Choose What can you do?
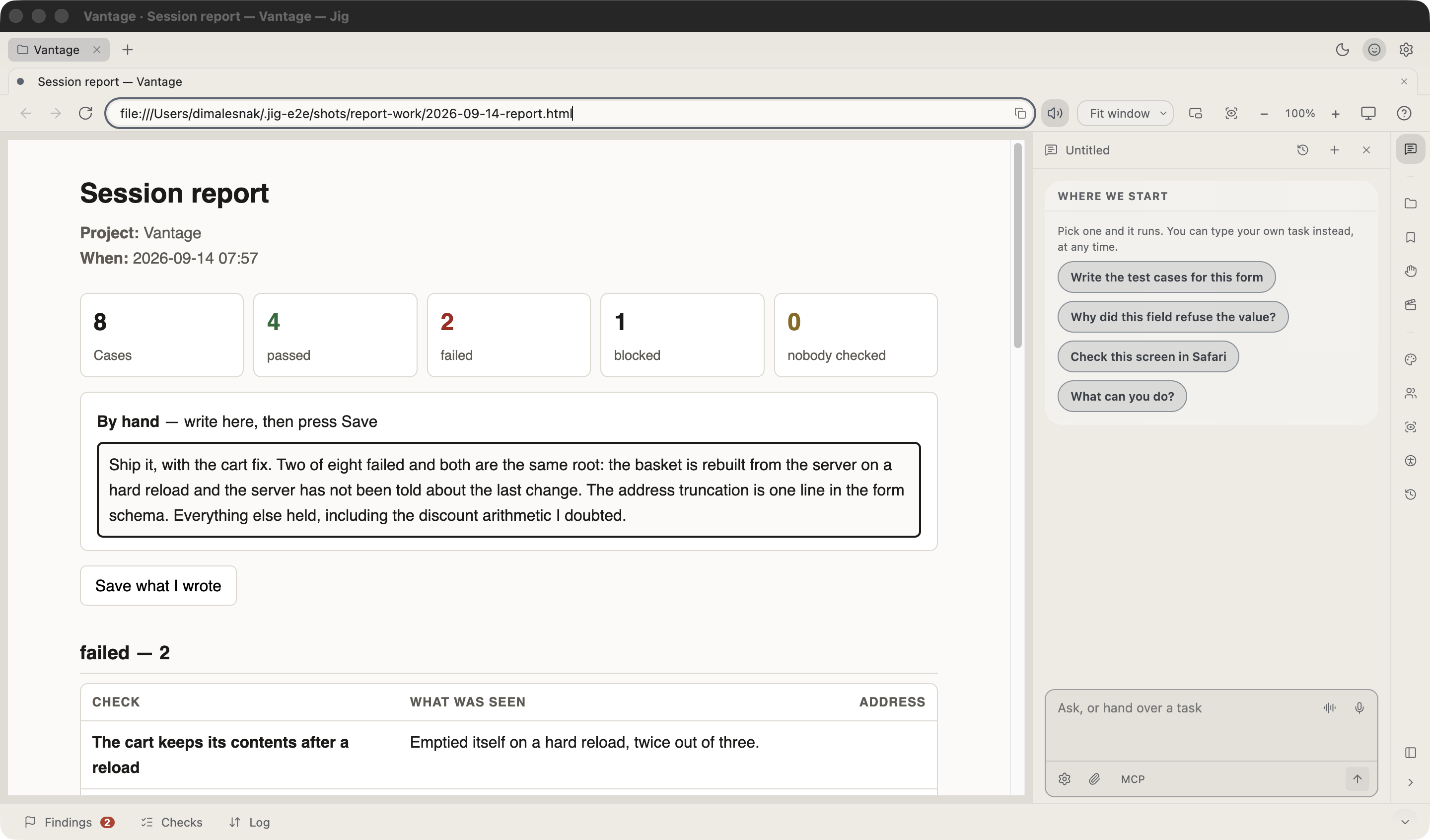This screenshot has width=1430, height=840. pos(1122,396)
